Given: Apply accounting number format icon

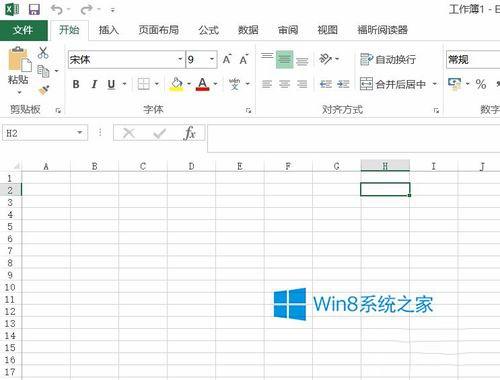Looking at the screenshot, I should pos(455,84).
